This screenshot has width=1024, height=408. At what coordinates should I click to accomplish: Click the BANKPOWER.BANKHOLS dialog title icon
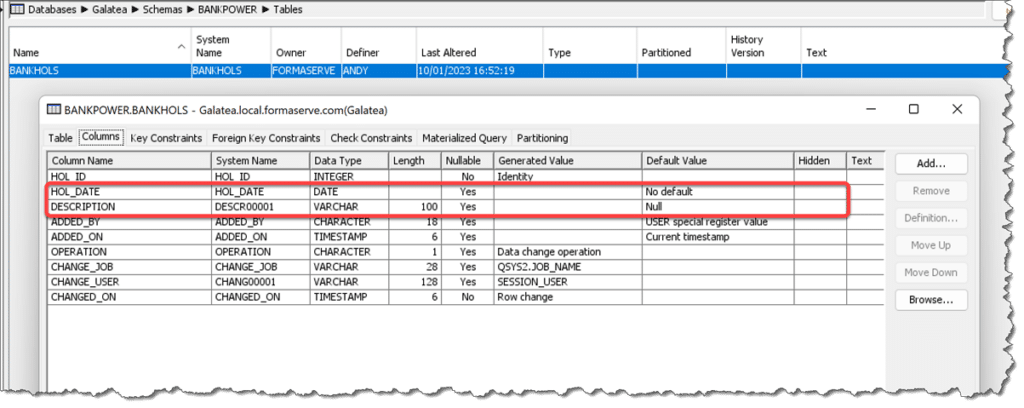pyautogui.click(x=52, y=109)
